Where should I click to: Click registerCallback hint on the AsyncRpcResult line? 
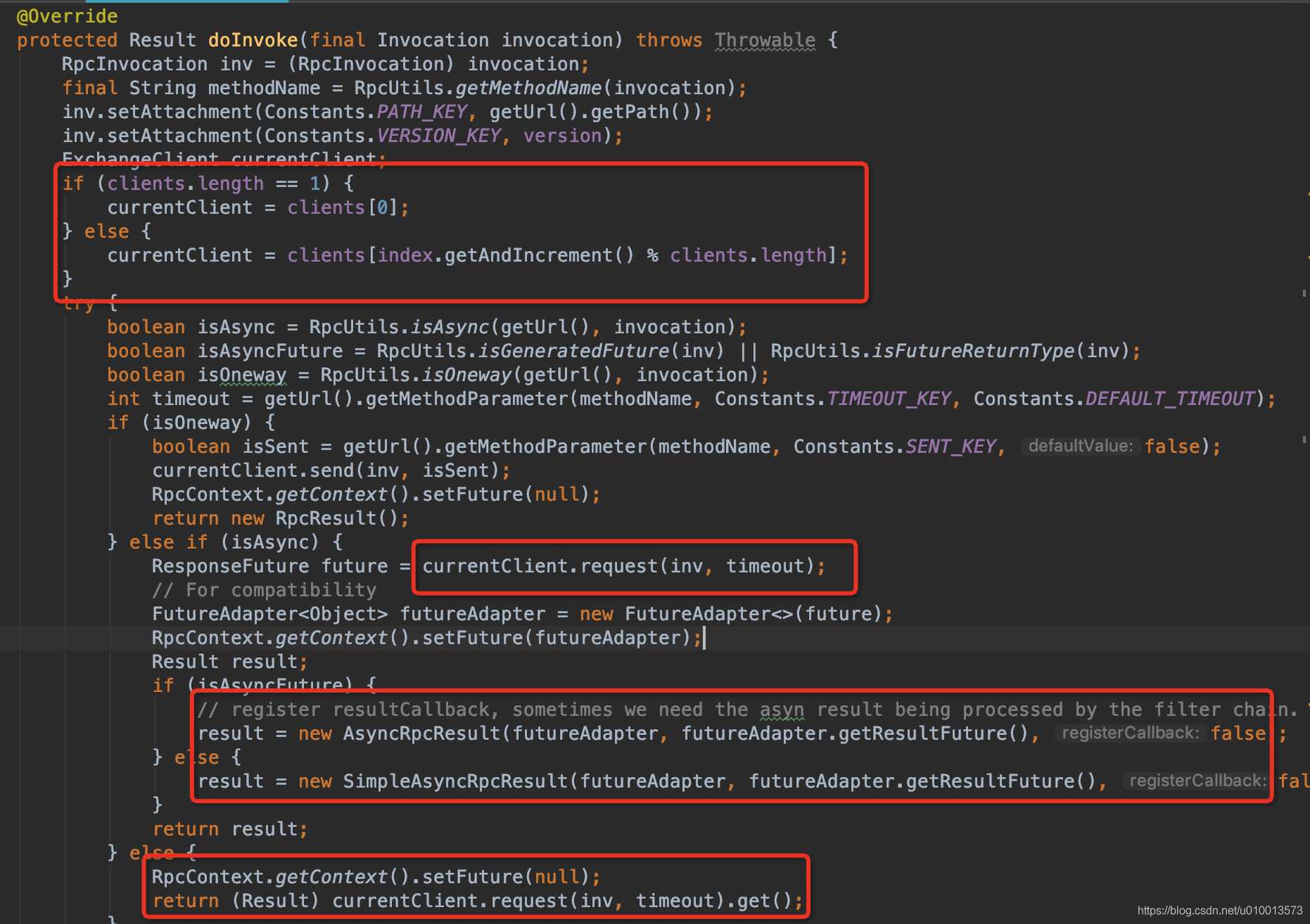coord(1129,733)
